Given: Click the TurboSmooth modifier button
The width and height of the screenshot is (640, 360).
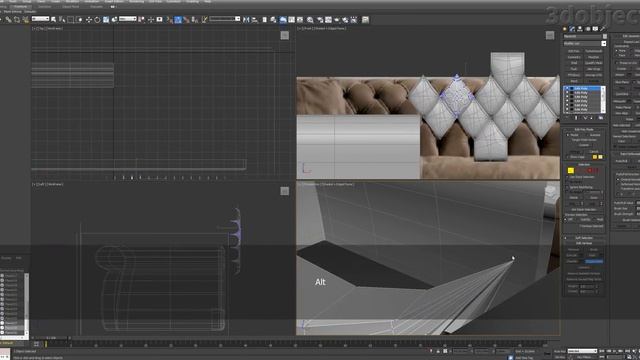Looking at the screenshot, I should tap(594, 51).
